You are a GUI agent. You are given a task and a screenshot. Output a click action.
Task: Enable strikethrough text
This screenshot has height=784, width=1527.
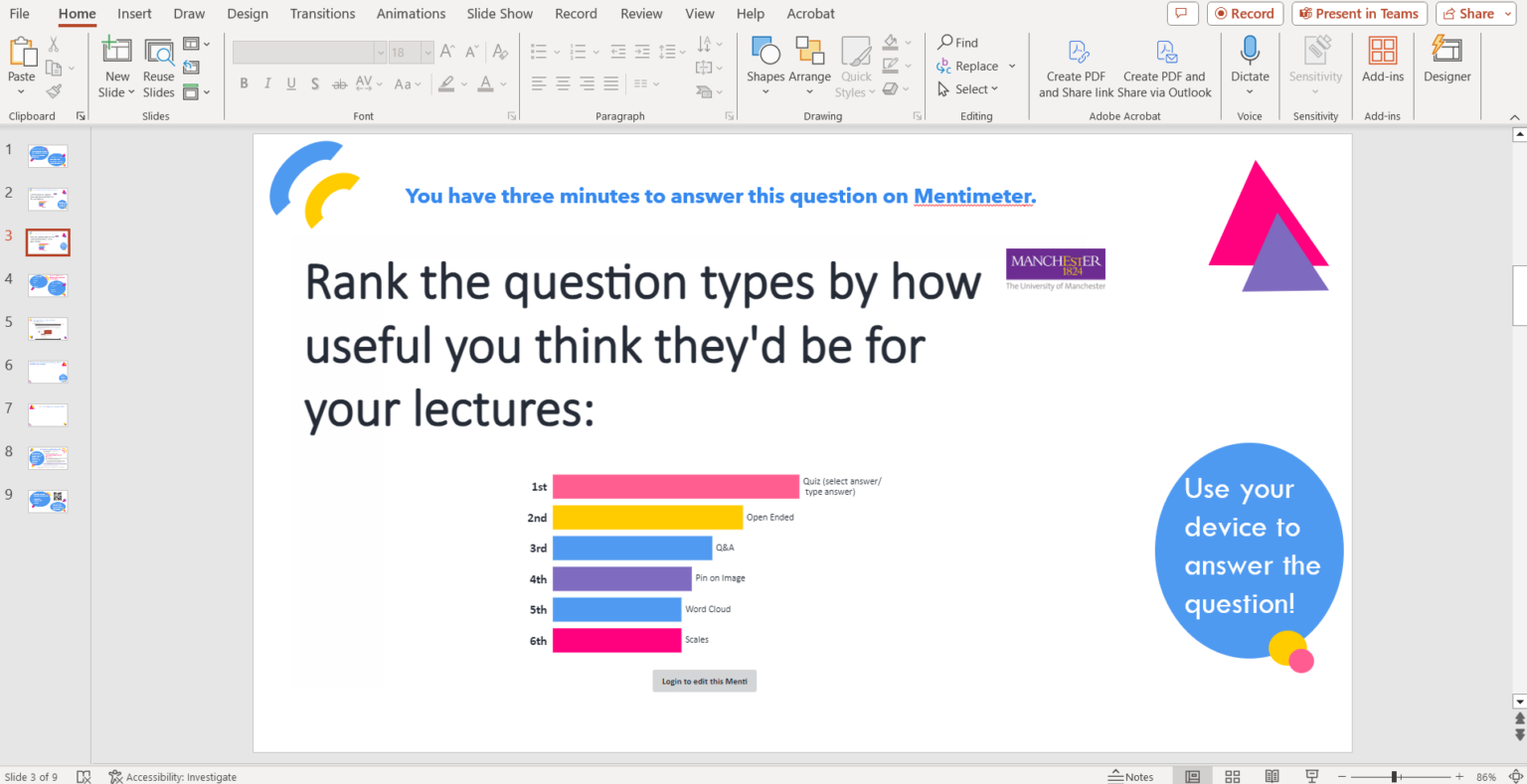[338, 83]
